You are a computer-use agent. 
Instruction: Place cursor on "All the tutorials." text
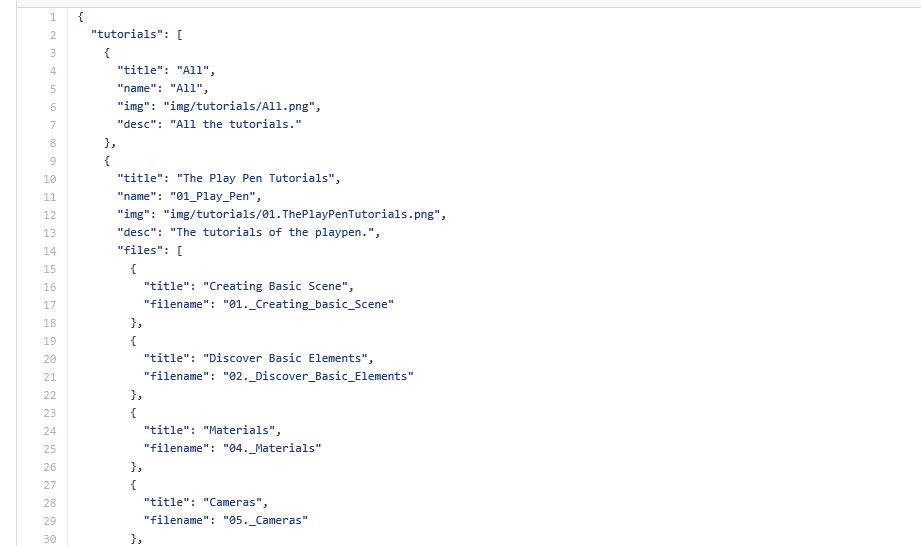[236, 124]
